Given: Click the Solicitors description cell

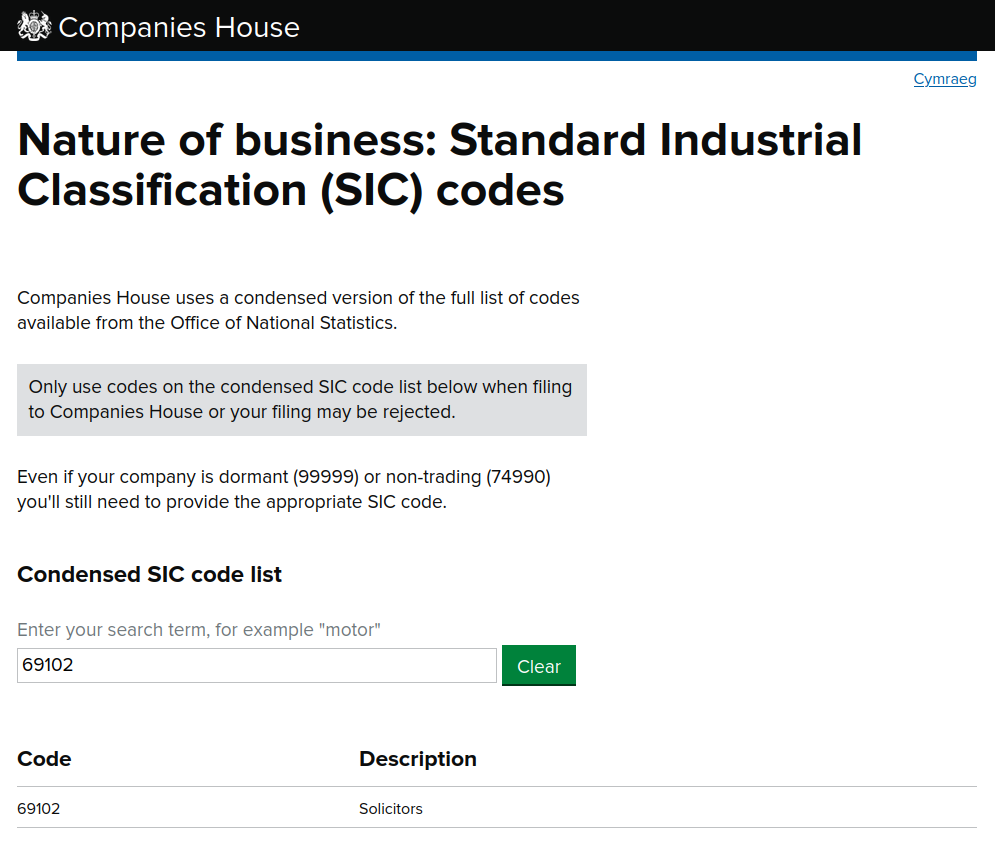Looking at the screenshot, I should pos(390,808).
